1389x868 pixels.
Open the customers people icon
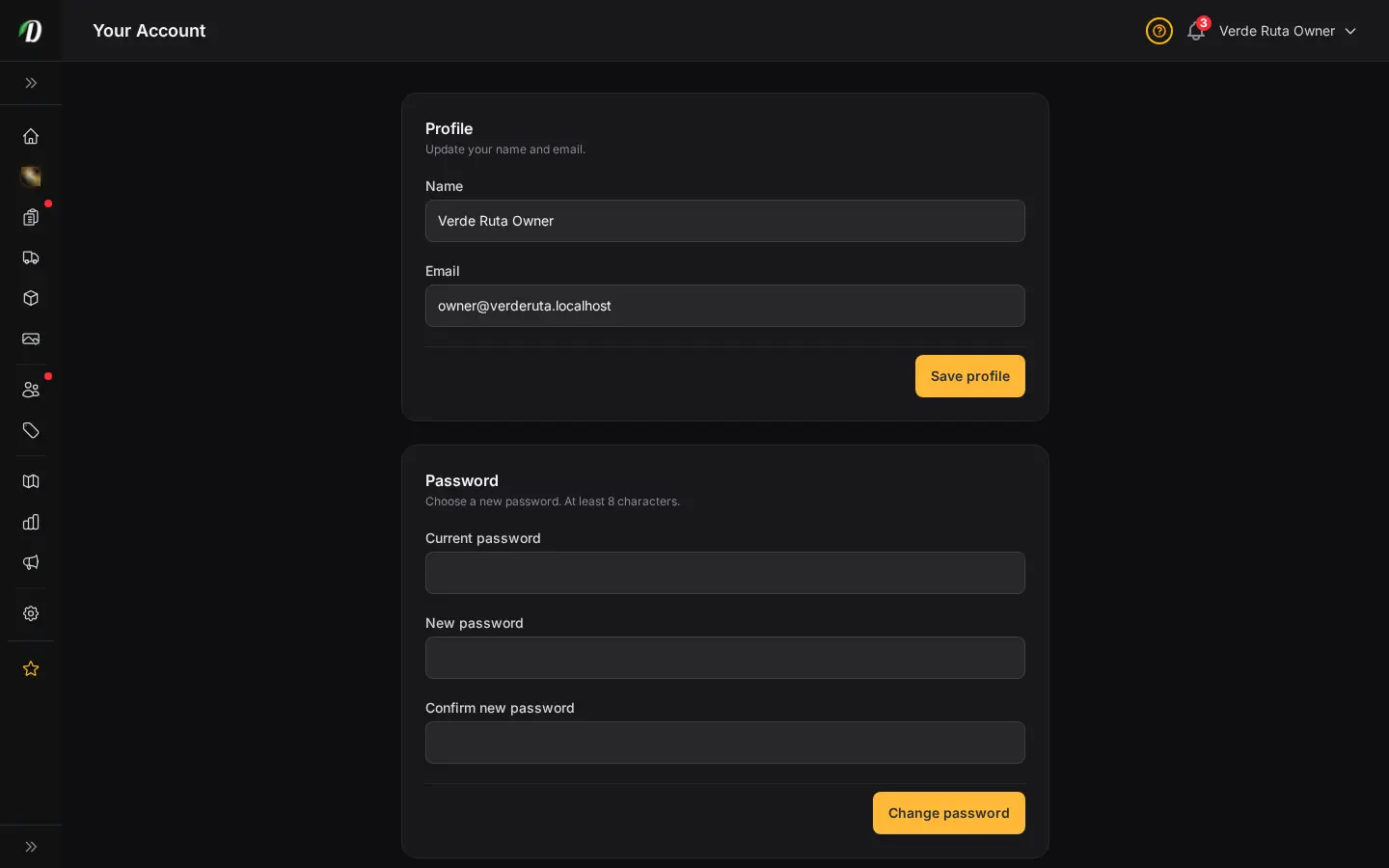tap(31, 390)
